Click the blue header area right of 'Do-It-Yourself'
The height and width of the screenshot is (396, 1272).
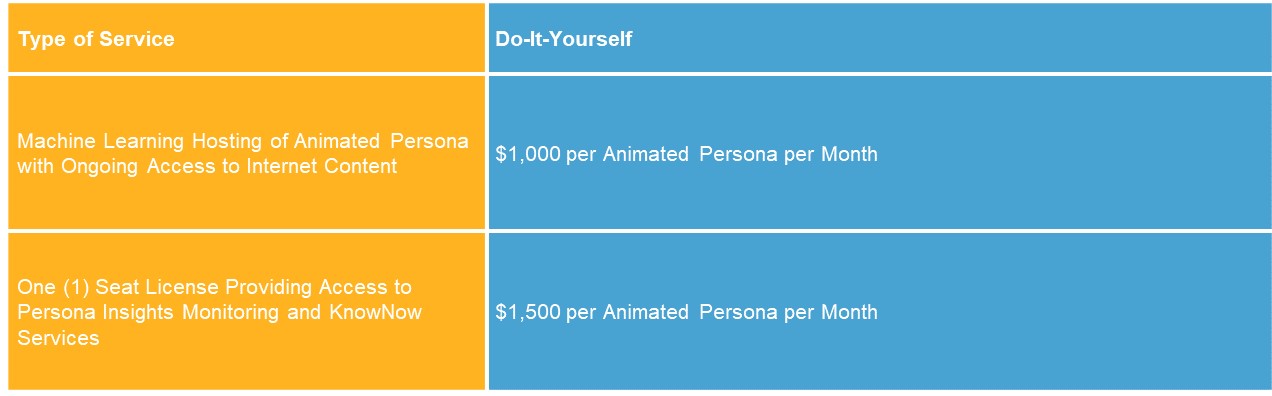tap(950, 39)
